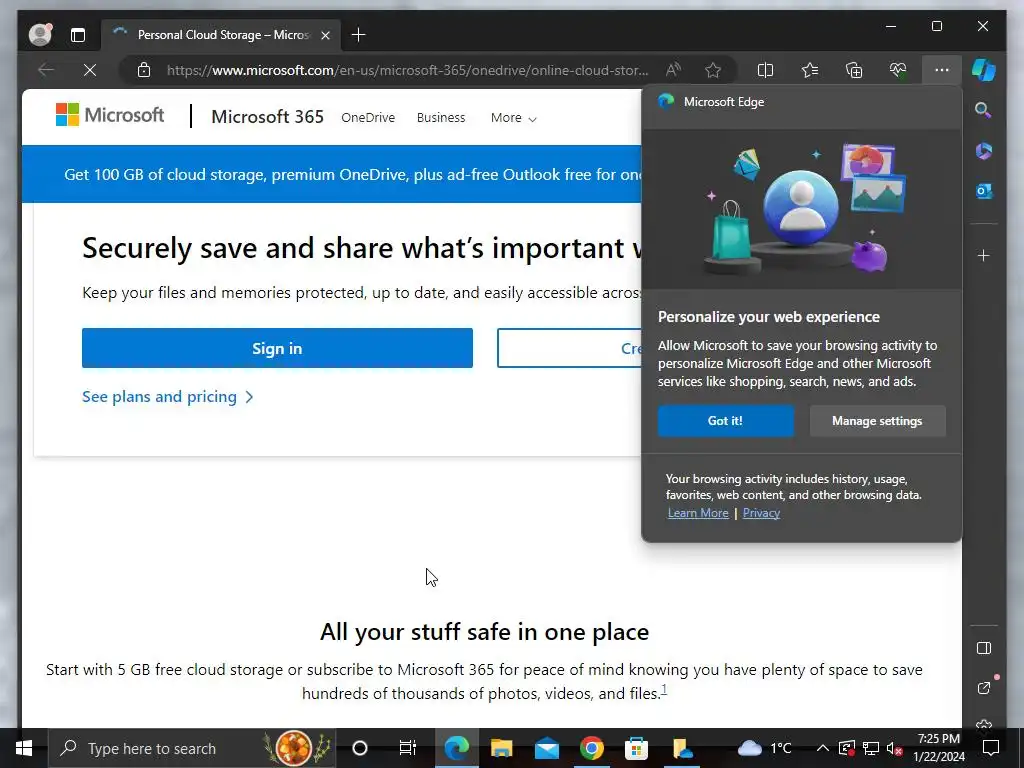1024x768 pixels.
Task: Open Microsoft Store from taskbar
Action: 636,748
